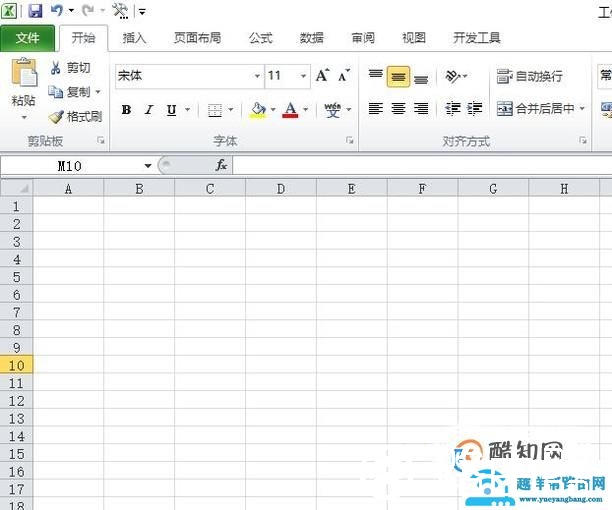This screenshot has height=510, width=612.
Task: Open the fill color dropdown arrow
Action: [273, 110]
